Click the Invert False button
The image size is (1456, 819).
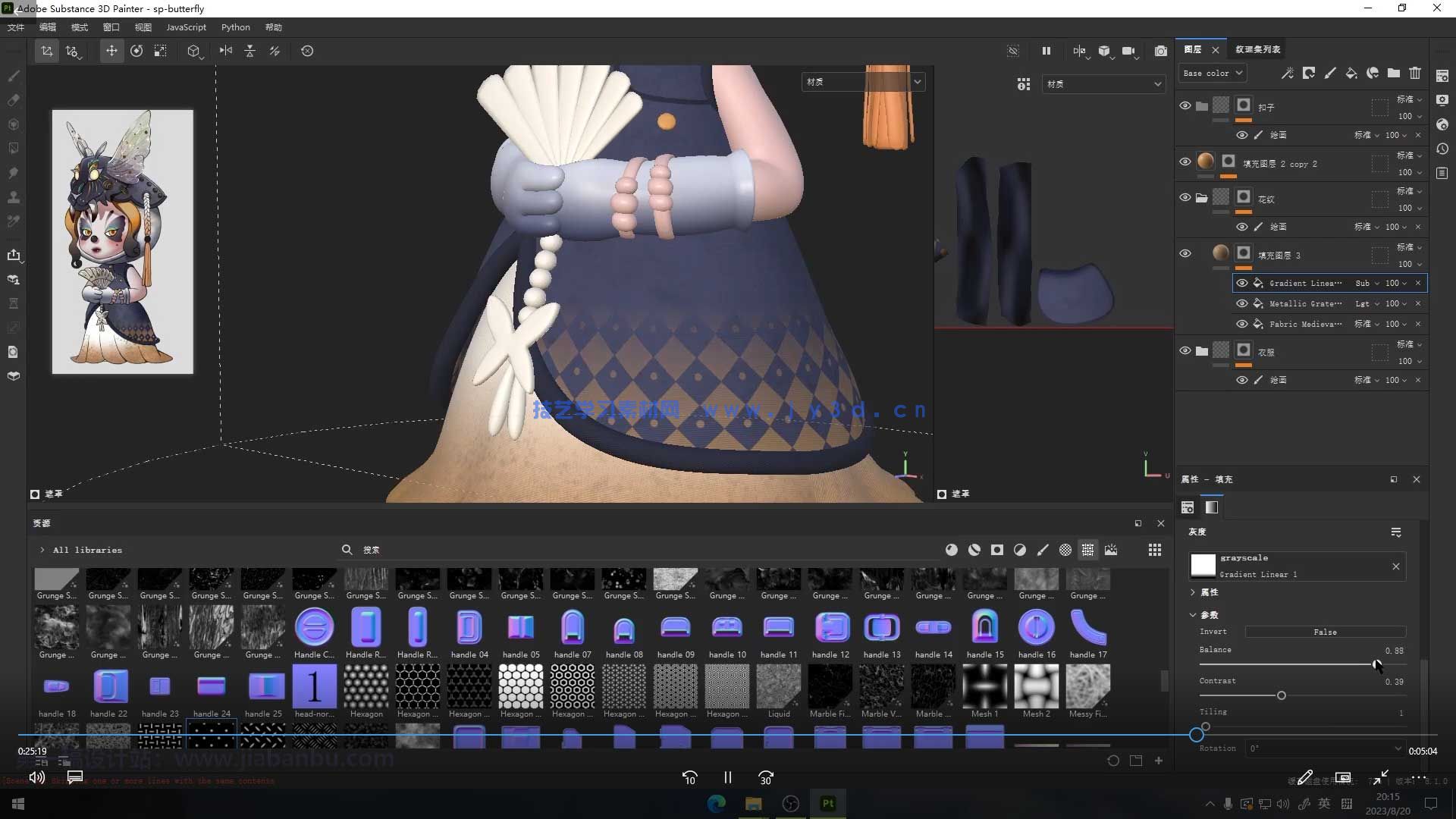tap(1325, 632)
